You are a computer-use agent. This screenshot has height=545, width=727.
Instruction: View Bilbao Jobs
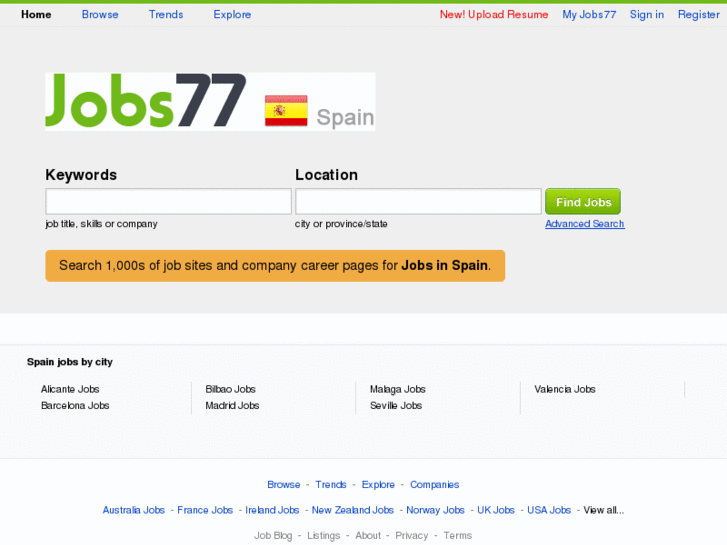coord(230,389)
